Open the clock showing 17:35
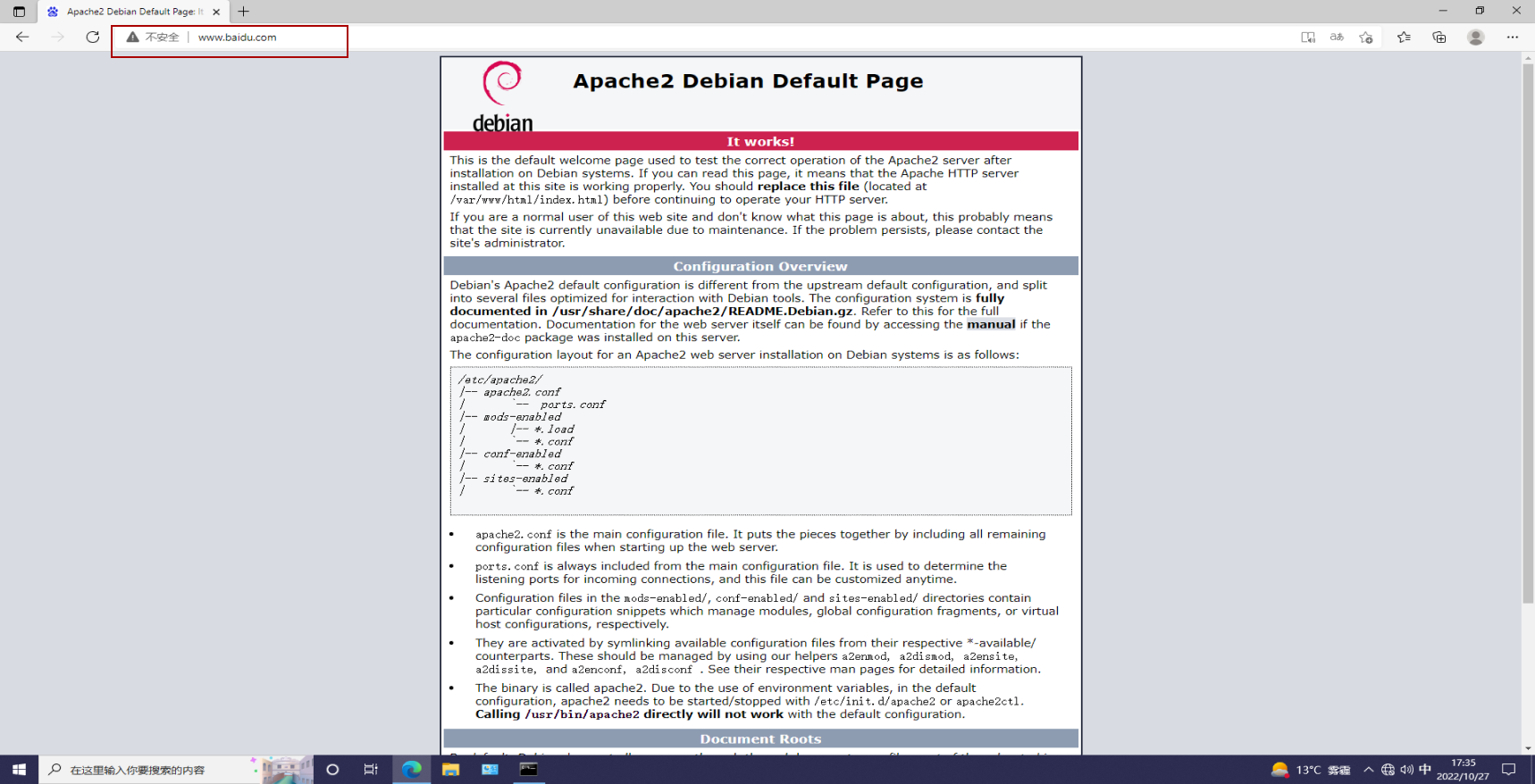This screenshot has height=784, width=1535. (1464, 770)
